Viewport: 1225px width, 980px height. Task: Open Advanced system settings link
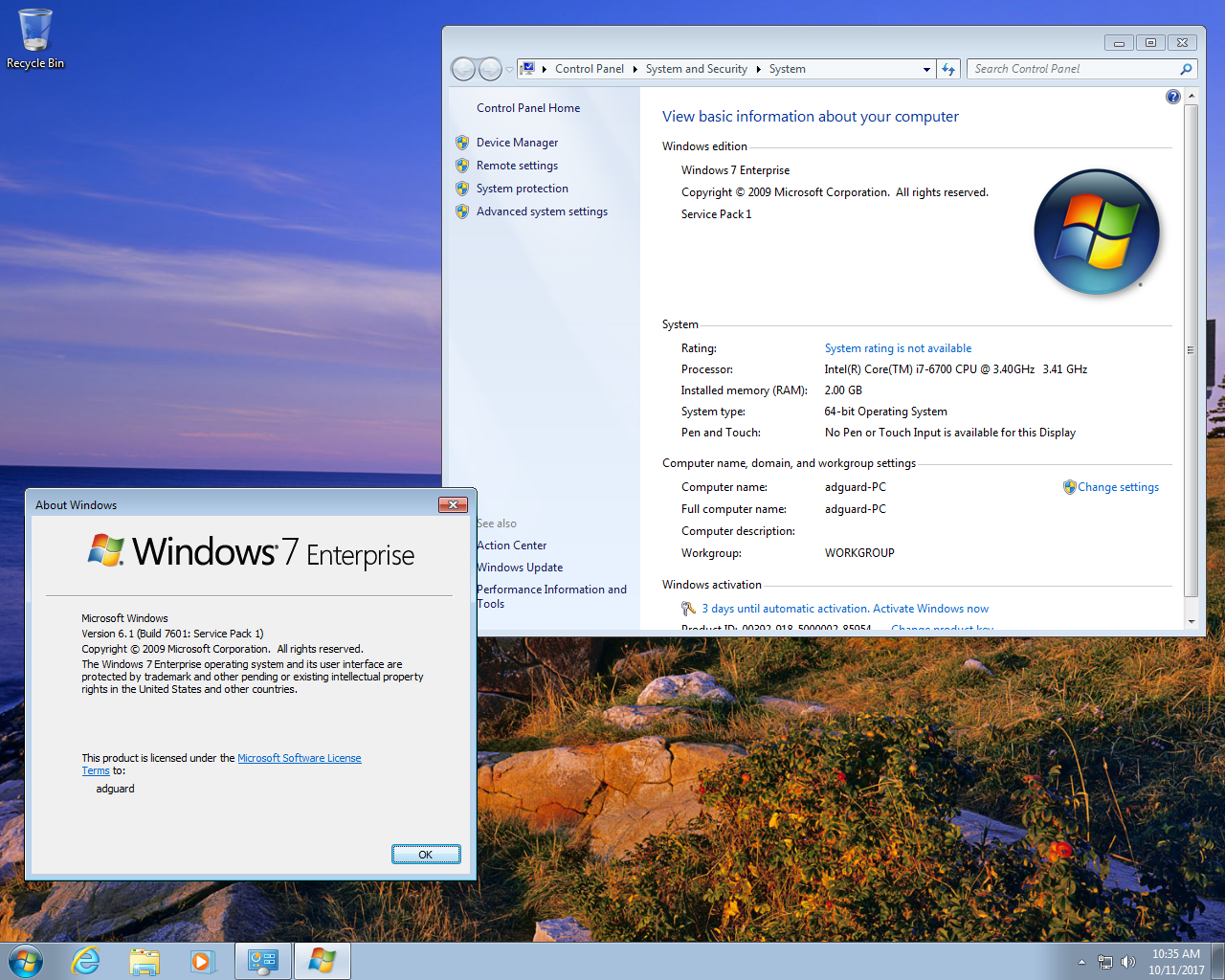(542, 212)
